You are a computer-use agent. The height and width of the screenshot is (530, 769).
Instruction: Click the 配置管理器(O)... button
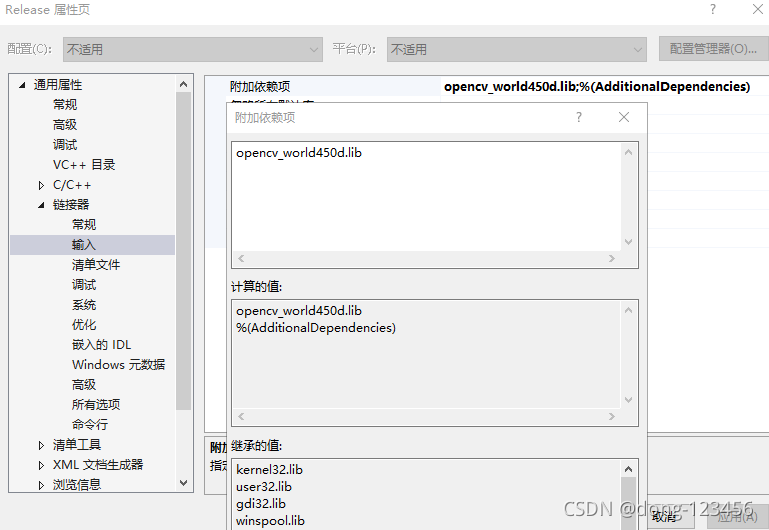(x=713, y=49)
